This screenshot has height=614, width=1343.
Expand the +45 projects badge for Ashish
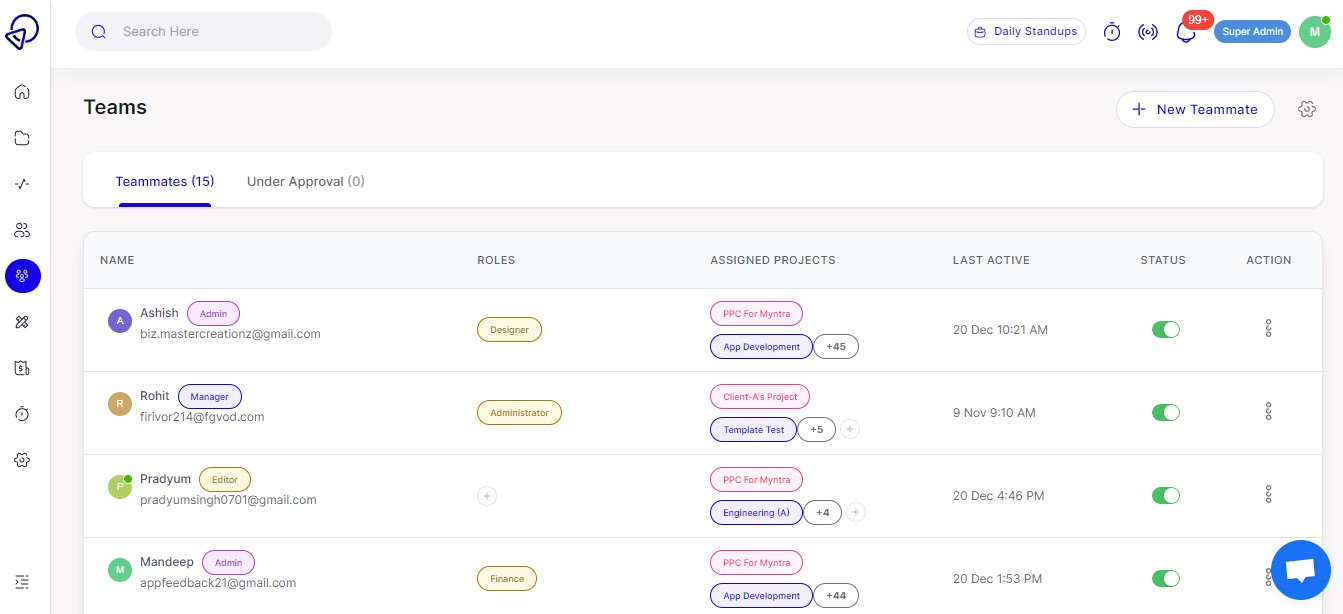tap(836, 346)
